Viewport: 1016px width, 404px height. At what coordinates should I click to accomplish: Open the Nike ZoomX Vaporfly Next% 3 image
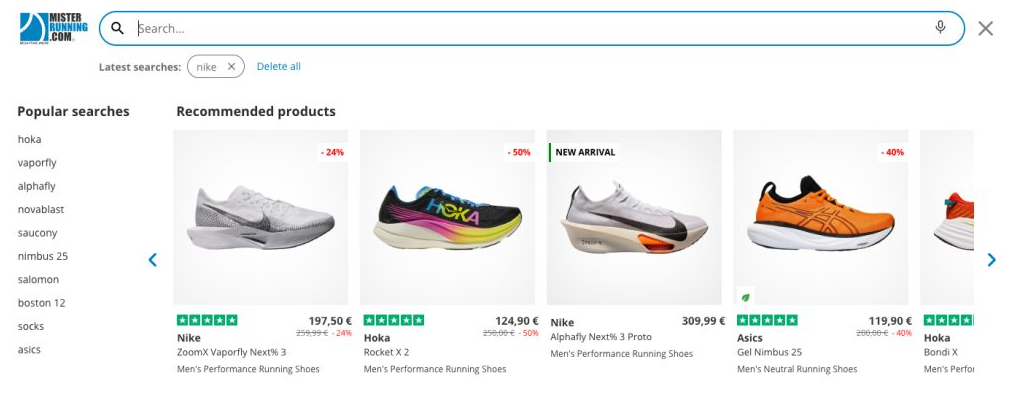click(x=261, y=217)
